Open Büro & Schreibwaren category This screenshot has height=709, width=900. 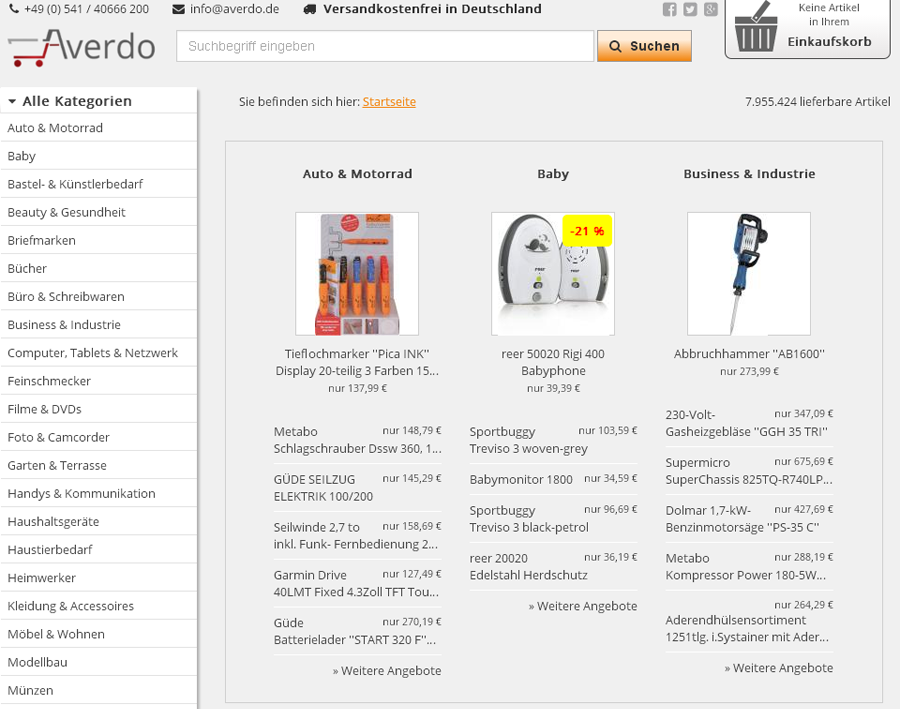(x=99, y=297)
